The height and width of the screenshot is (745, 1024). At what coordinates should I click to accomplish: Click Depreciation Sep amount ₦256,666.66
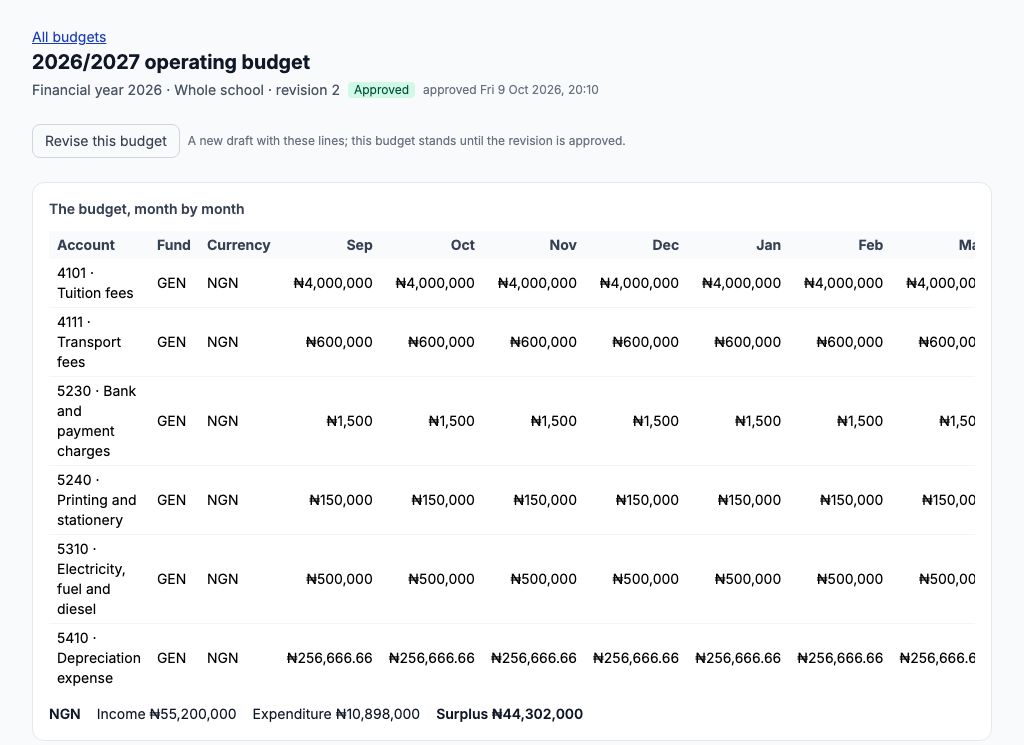(330, 658)
